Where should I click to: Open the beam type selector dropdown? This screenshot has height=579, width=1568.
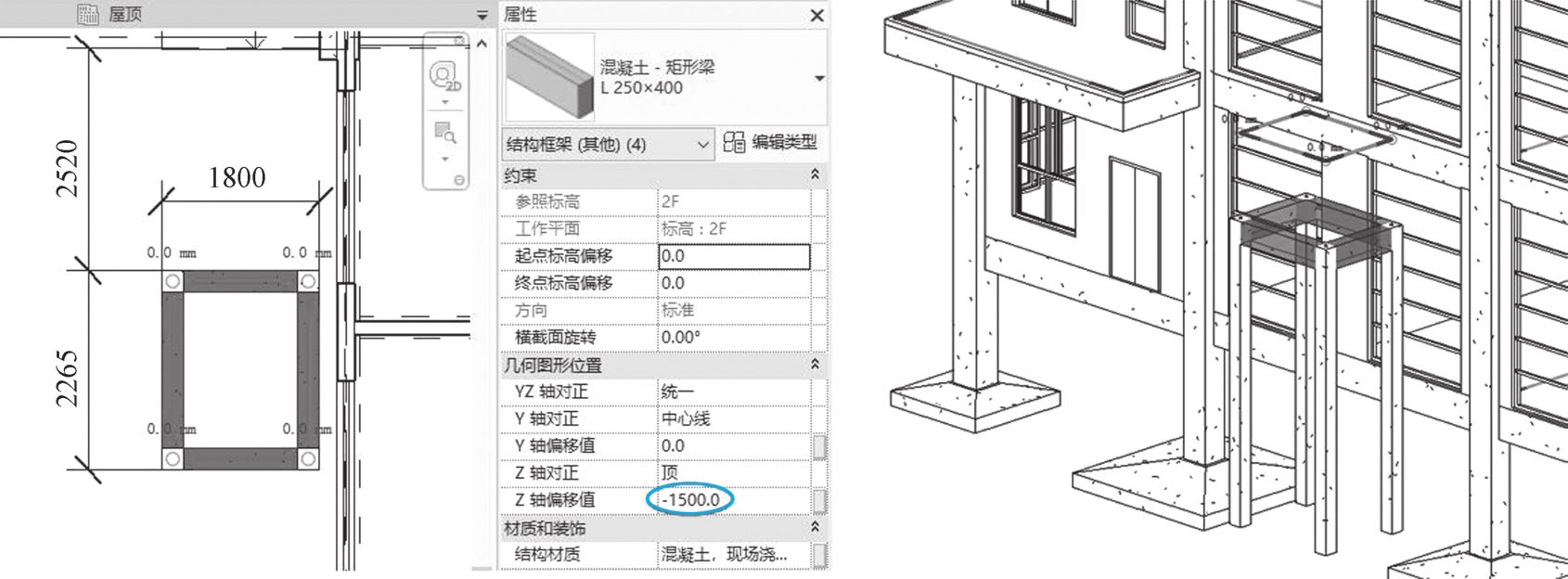[819, 79]
